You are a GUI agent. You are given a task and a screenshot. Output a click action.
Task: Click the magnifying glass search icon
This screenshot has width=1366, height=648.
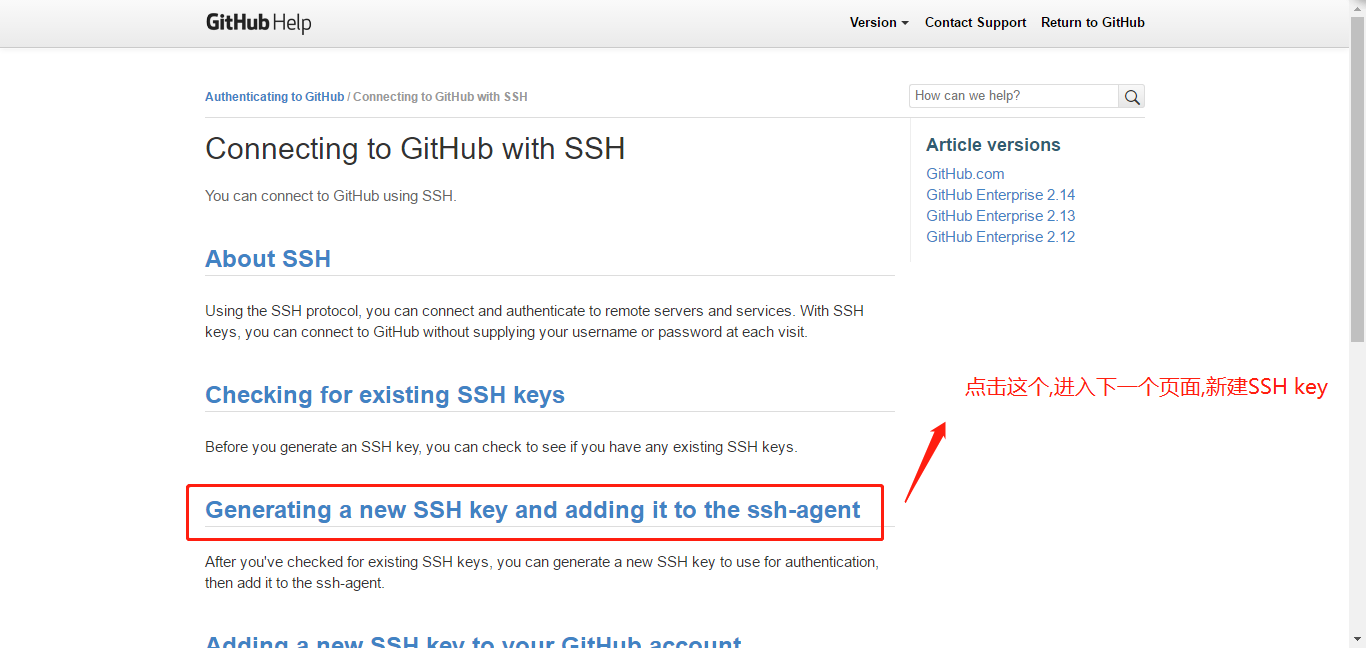(x=1132, y=97)
